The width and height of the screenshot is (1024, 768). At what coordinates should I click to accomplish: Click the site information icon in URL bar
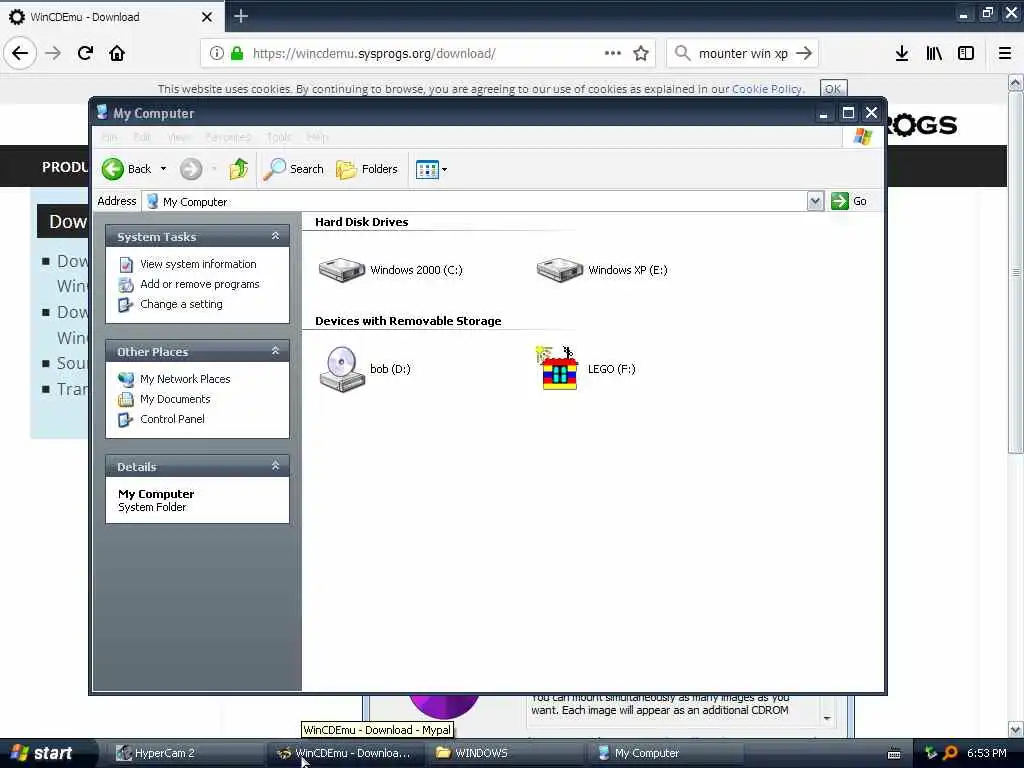click(x=216, y=54)
